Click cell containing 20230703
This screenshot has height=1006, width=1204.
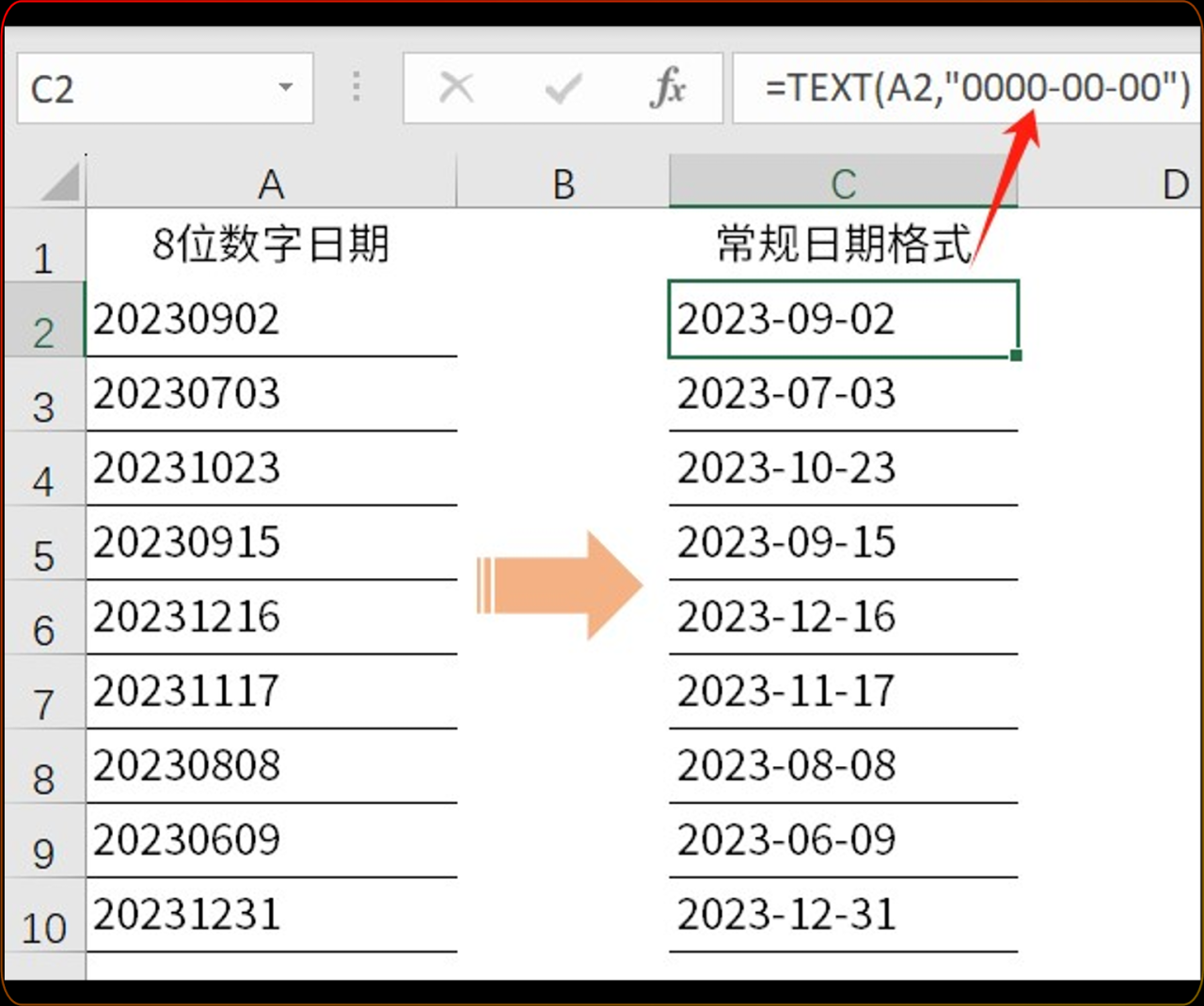pyautogui.click(x=271, y=394)
